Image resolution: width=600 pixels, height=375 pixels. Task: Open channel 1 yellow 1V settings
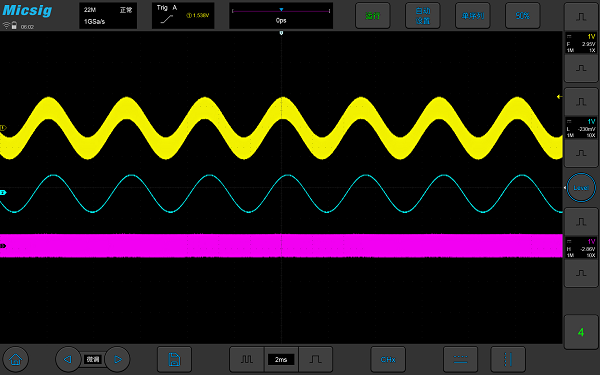point(581,43)
